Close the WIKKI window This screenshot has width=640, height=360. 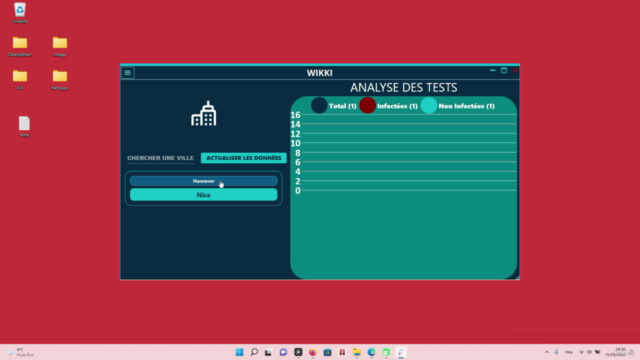(515, 71)
